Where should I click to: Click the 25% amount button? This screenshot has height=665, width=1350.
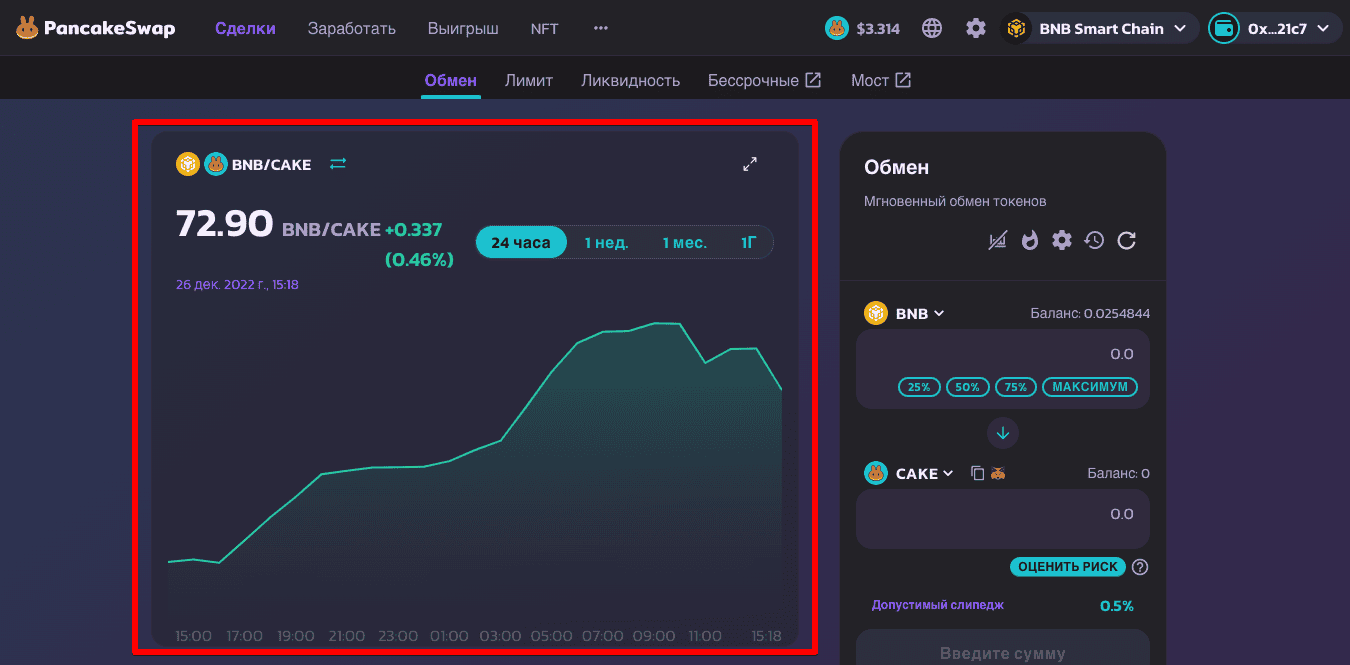click(919, 387)
